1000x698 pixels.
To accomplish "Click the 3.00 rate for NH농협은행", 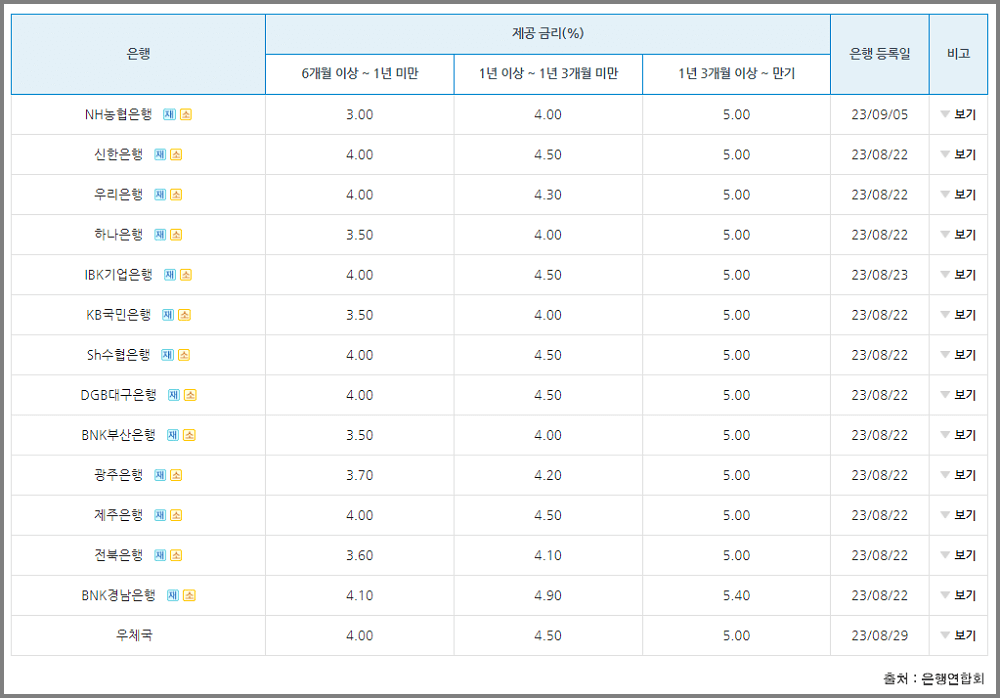I will (360, 115).
